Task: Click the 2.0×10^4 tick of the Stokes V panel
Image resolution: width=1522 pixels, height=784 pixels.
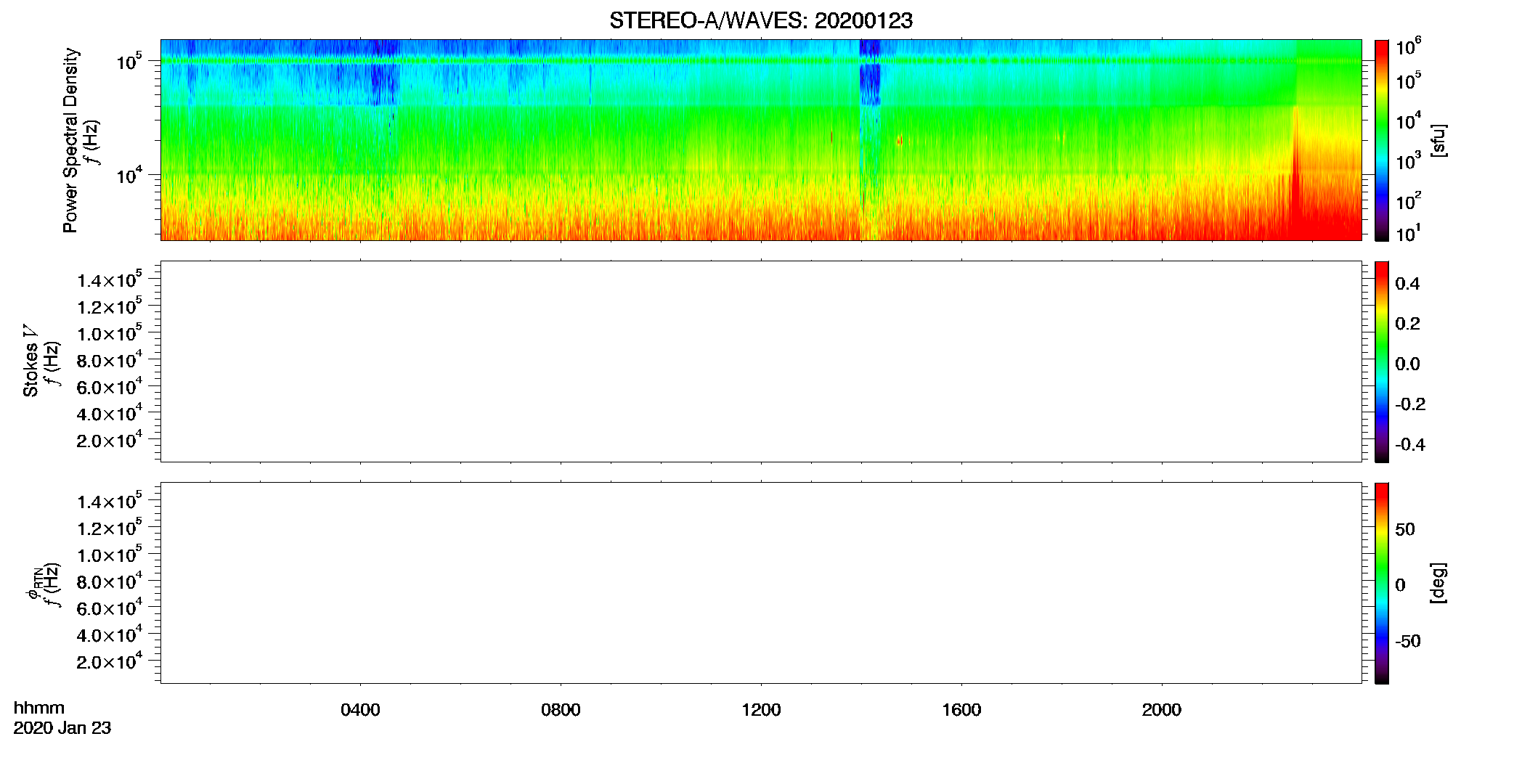Action: pyautogui.click(x=110, y=439)
